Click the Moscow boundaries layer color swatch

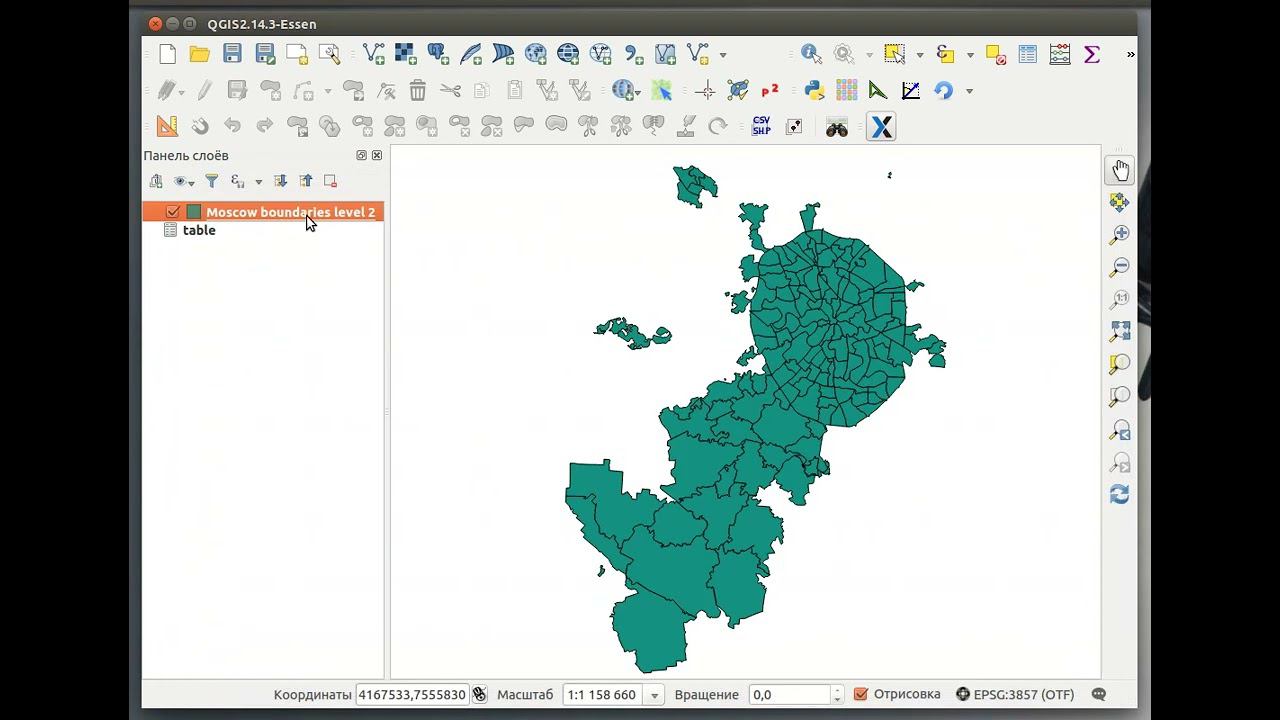[x=194, y=212]
